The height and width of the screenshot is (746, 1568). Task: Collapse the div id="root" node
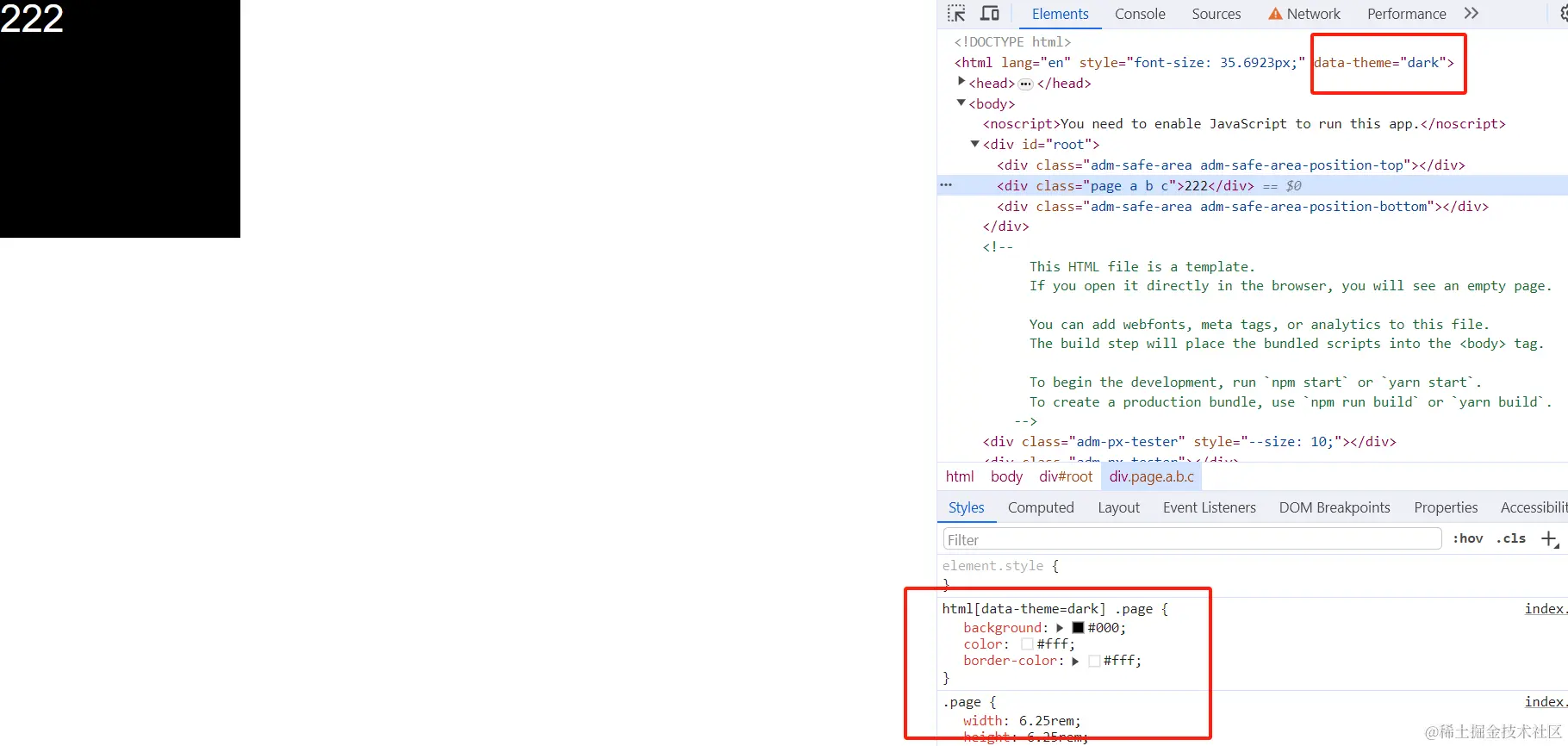click(975, 144)
